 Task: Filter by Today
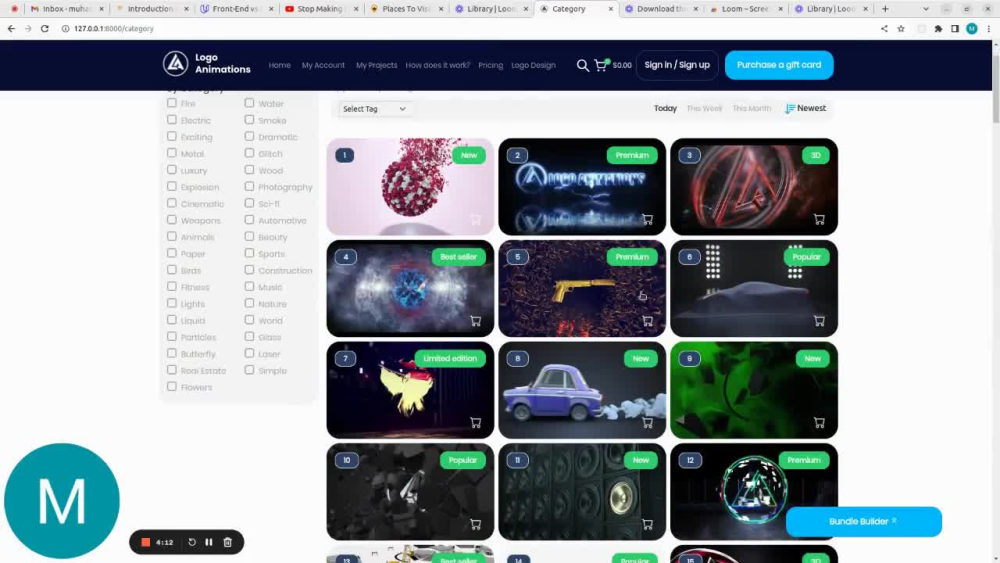665,108
